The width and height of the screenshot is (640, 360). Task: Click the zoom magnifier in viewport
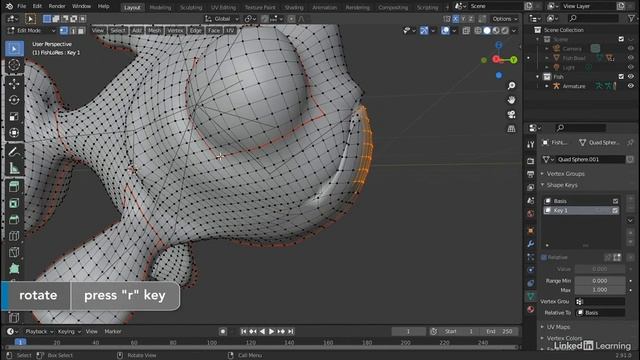click(x=511, y=86)
